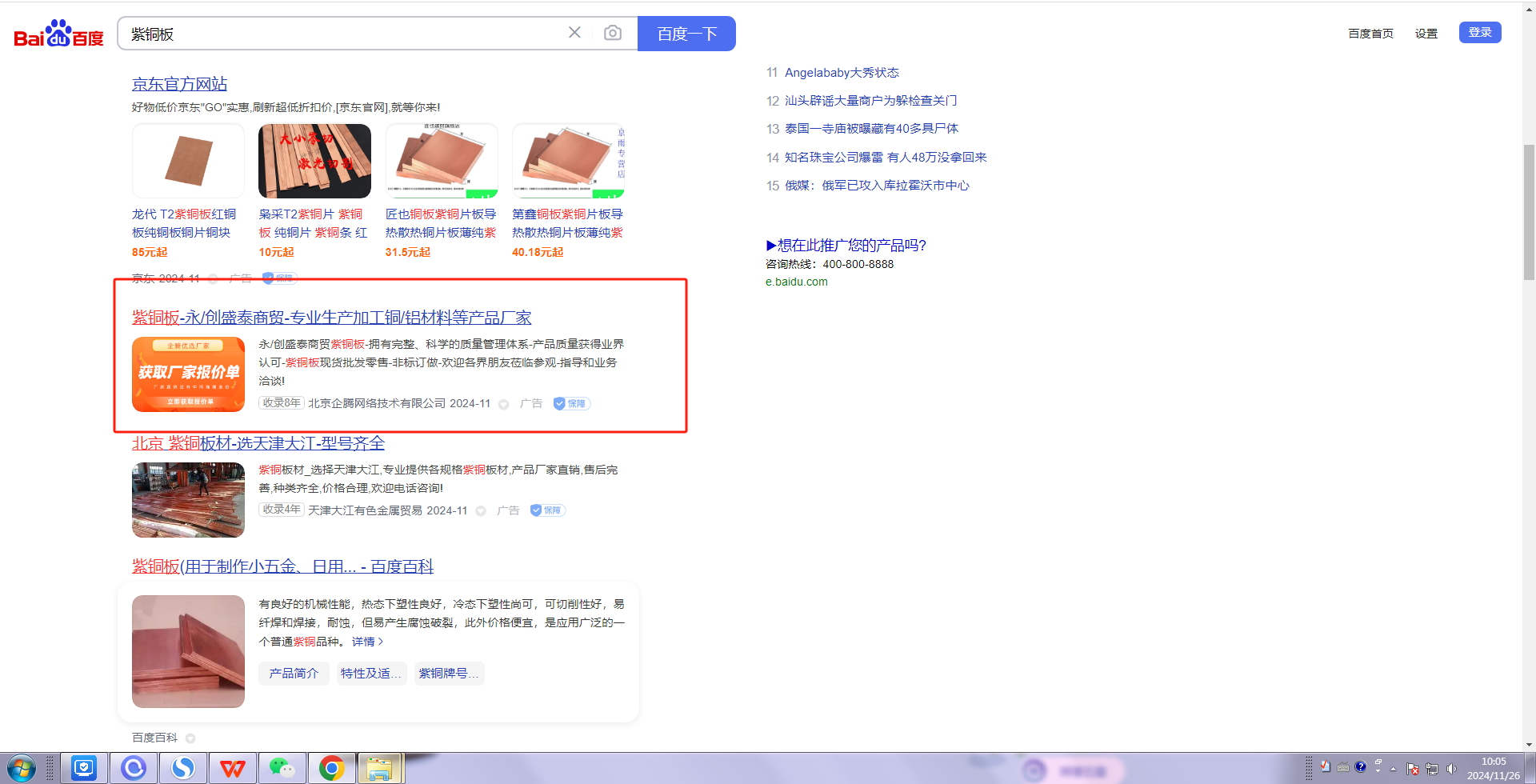
Task: Click the 40.18元起 price under 第鑫
Action: (x=538, y=252)
